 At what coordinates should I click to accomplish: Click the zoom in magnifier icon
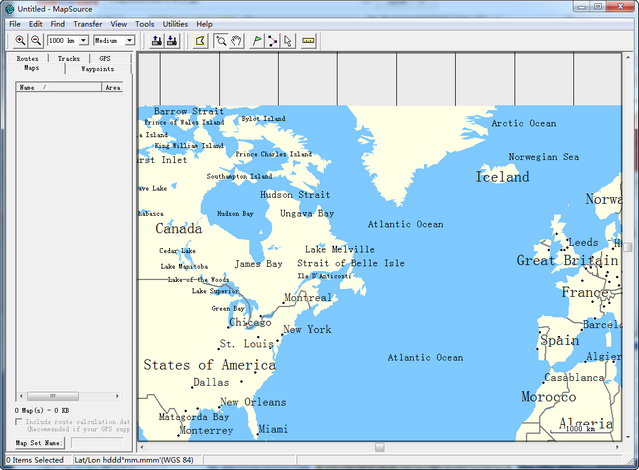[x=21, y=41]
